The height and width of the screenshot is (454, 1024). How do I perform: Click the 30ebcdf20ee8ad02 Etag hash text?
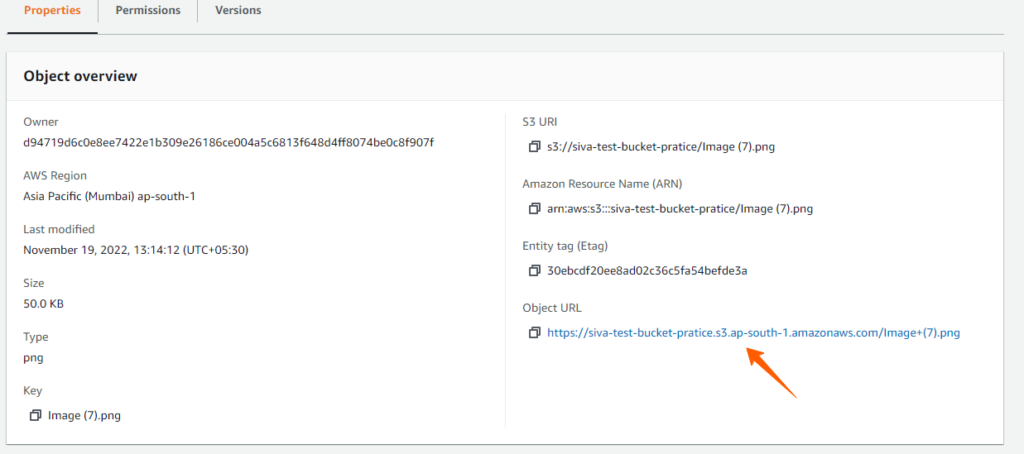coord(647,270)
